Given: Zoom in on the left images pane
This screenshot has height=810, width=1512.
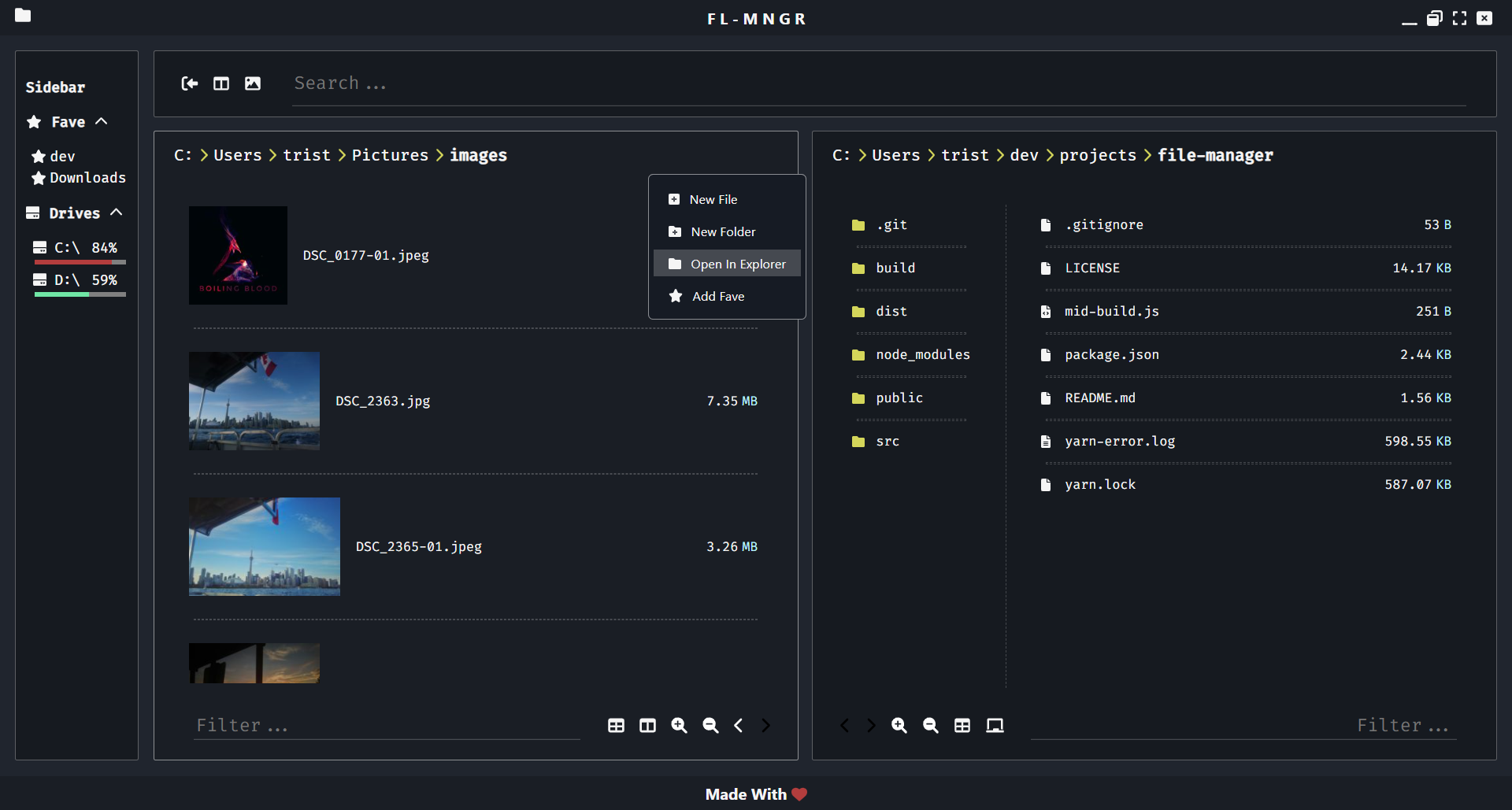Looking at the screenshot, I should pos(679,726).
